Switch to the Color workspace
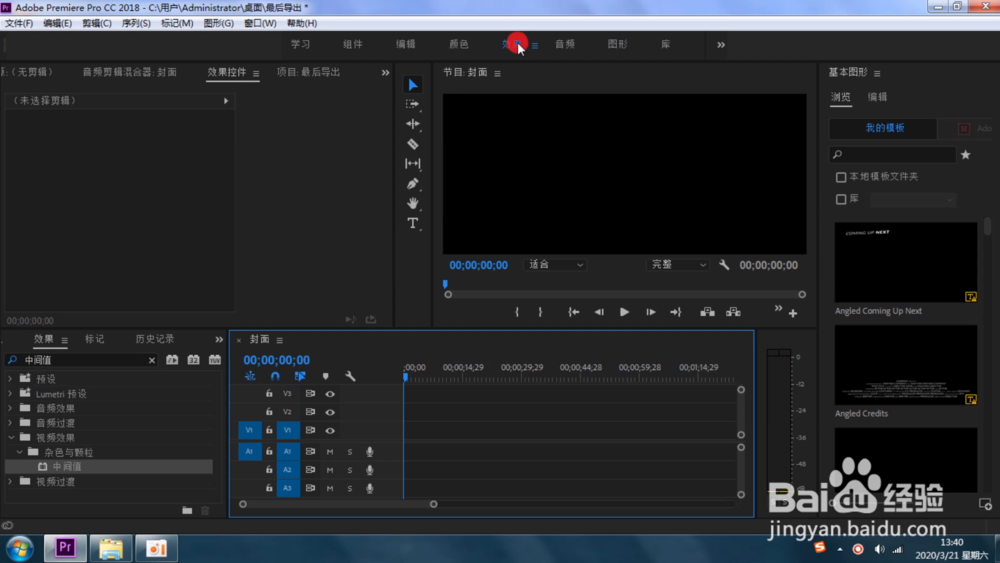1000x563 pixels. [459, 44]
